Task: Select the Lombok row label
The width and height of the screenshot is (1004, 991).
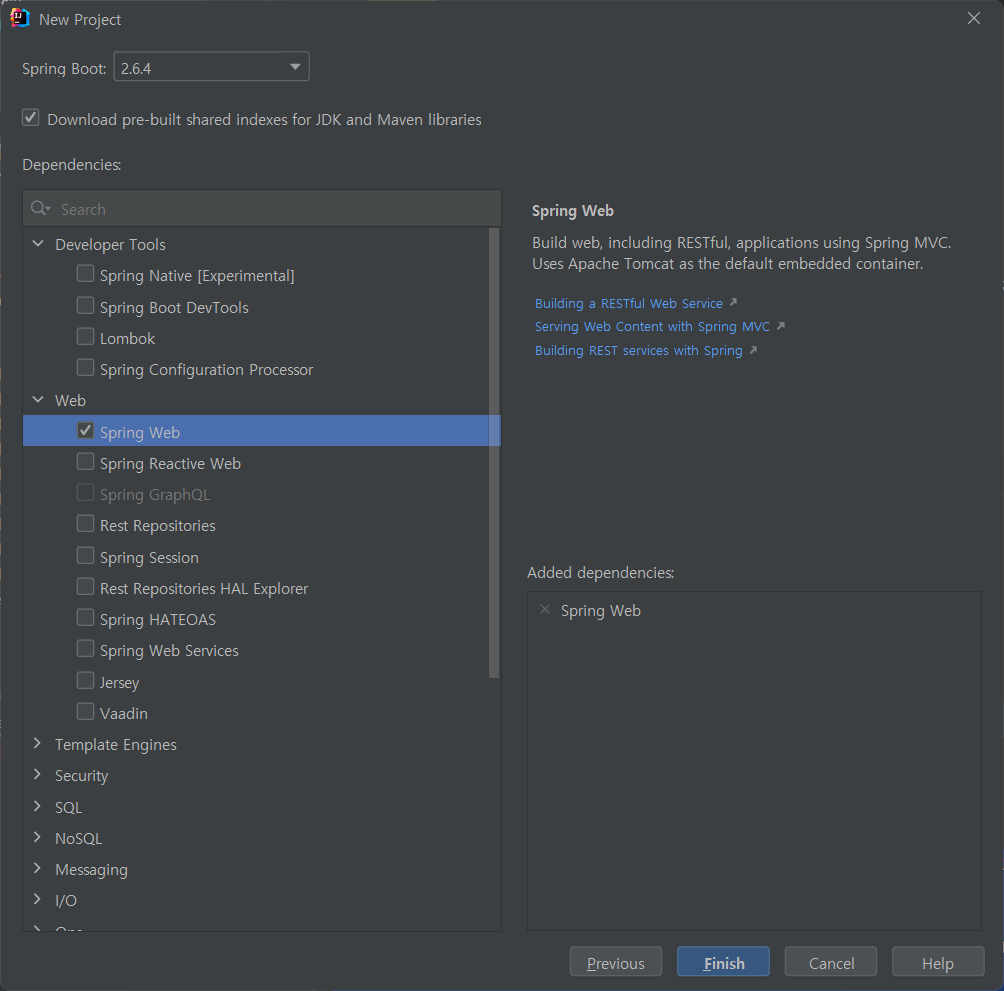Action: tap(127, 339)
